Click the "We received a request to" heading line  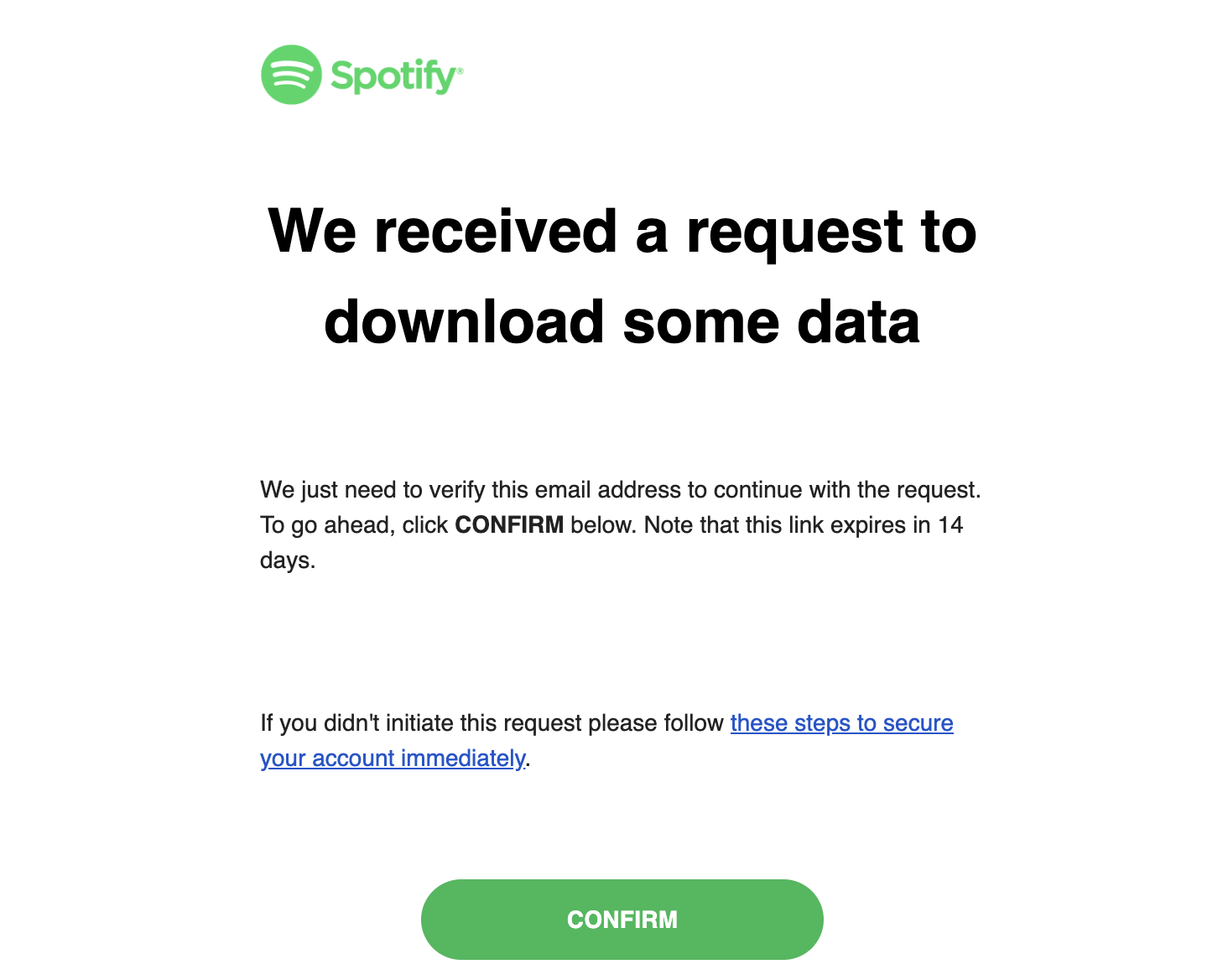(x=622, y=231)
